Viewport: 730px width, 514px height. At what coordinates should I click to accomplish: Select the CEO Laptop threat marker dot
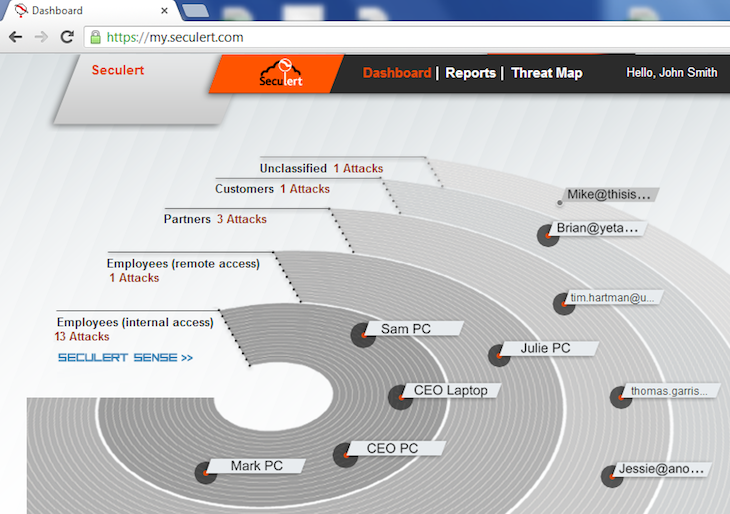click(x=400, y=397)
